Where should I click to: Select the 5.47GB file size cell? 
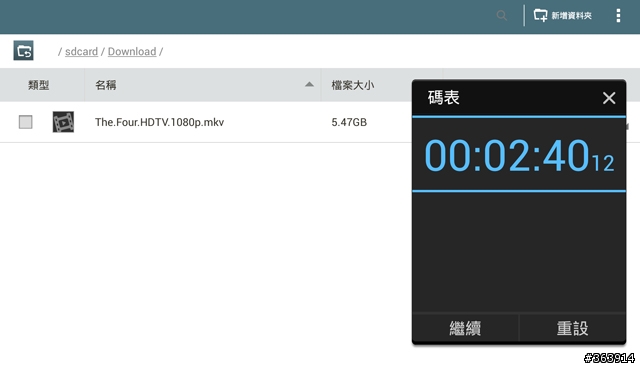349,122
